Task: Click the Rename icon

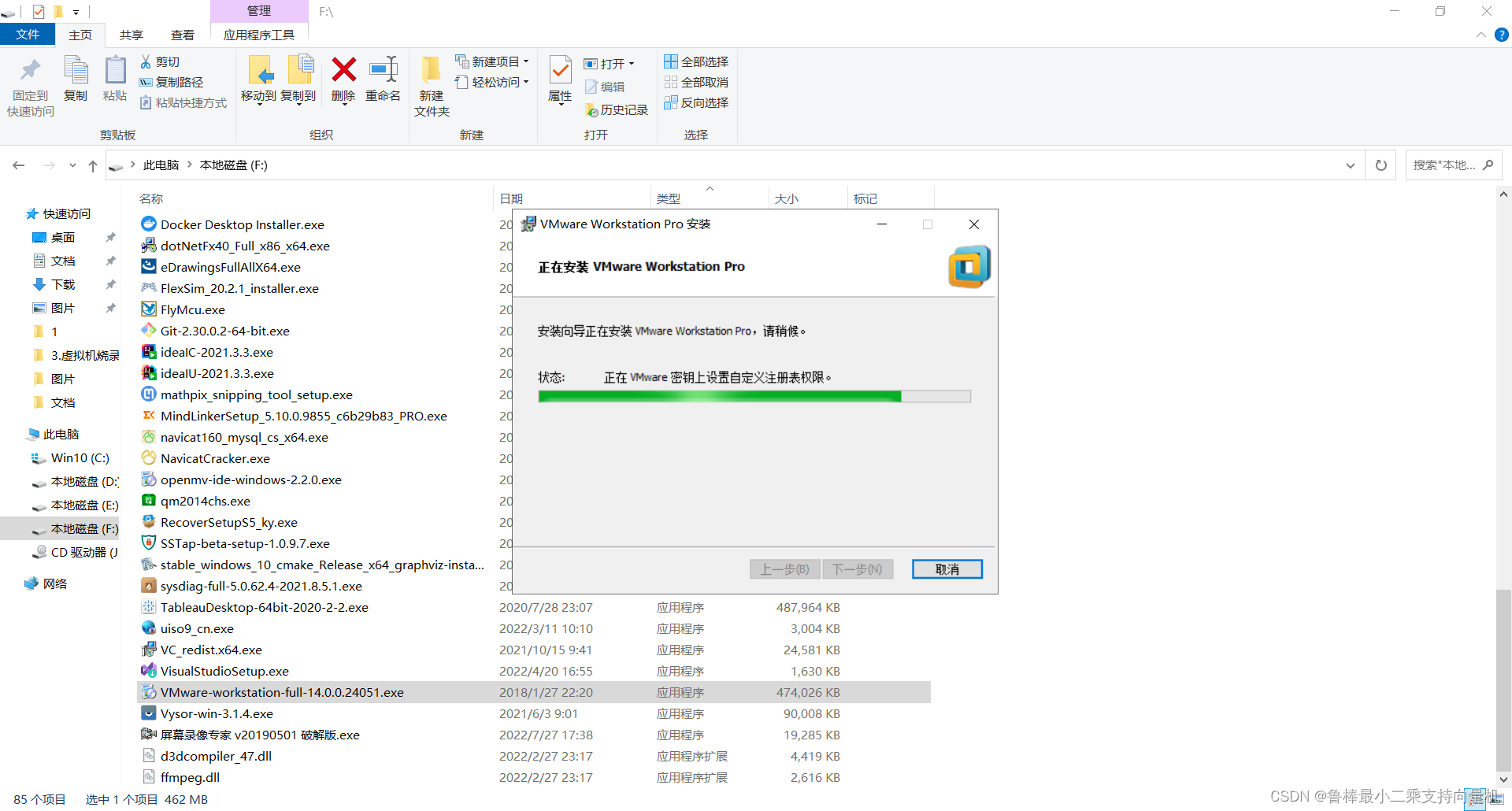Action: click(384, 70)
